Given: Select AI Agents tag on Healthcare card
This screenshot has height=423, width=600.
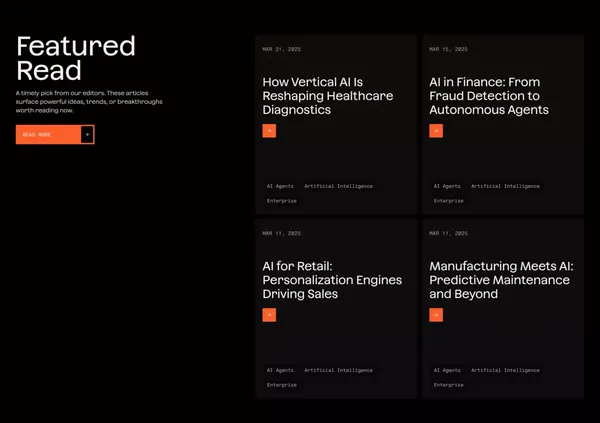Looking at the screenshot, I should (x=280, y=186).
